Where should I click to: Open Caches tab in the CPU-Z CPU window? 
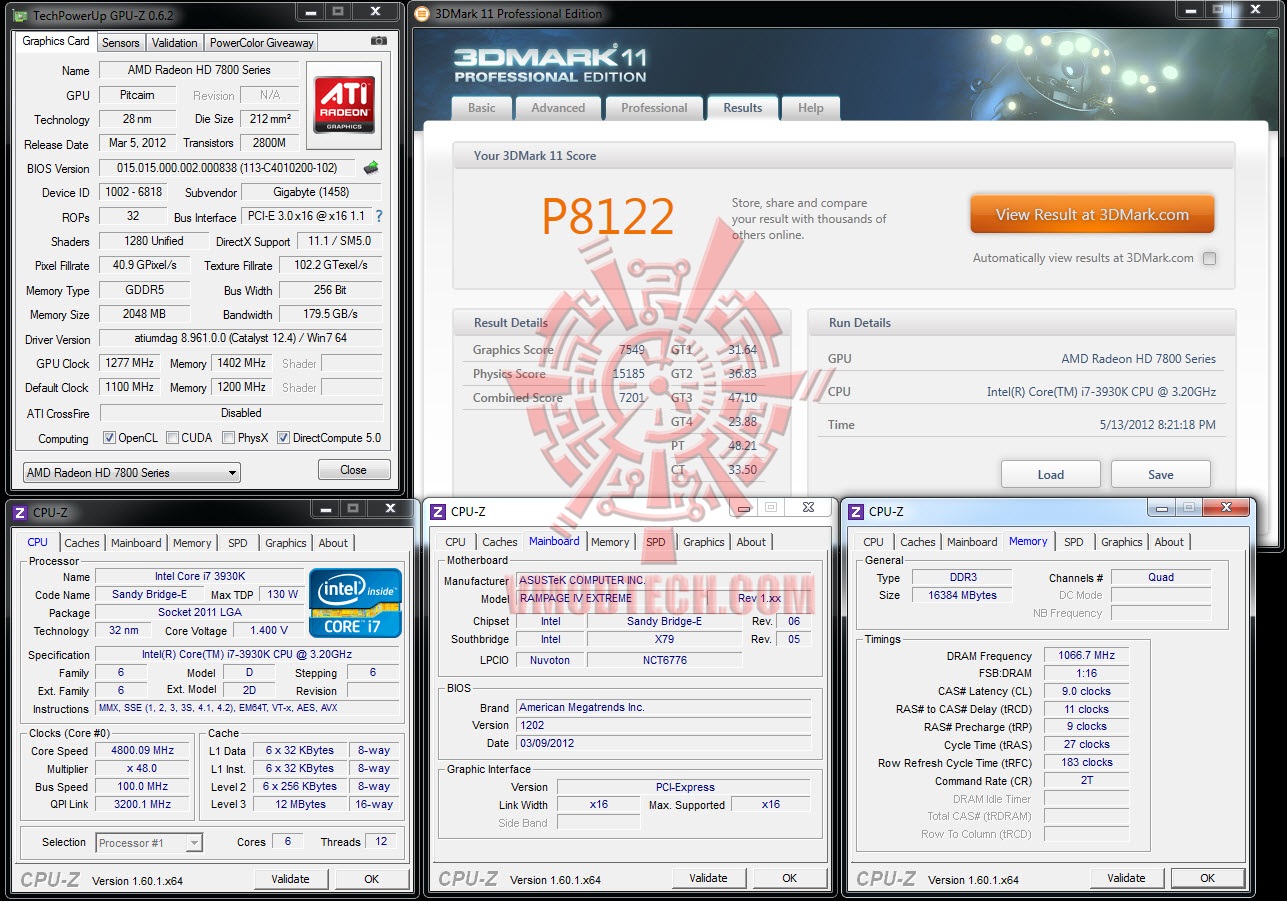click(82, 543)
